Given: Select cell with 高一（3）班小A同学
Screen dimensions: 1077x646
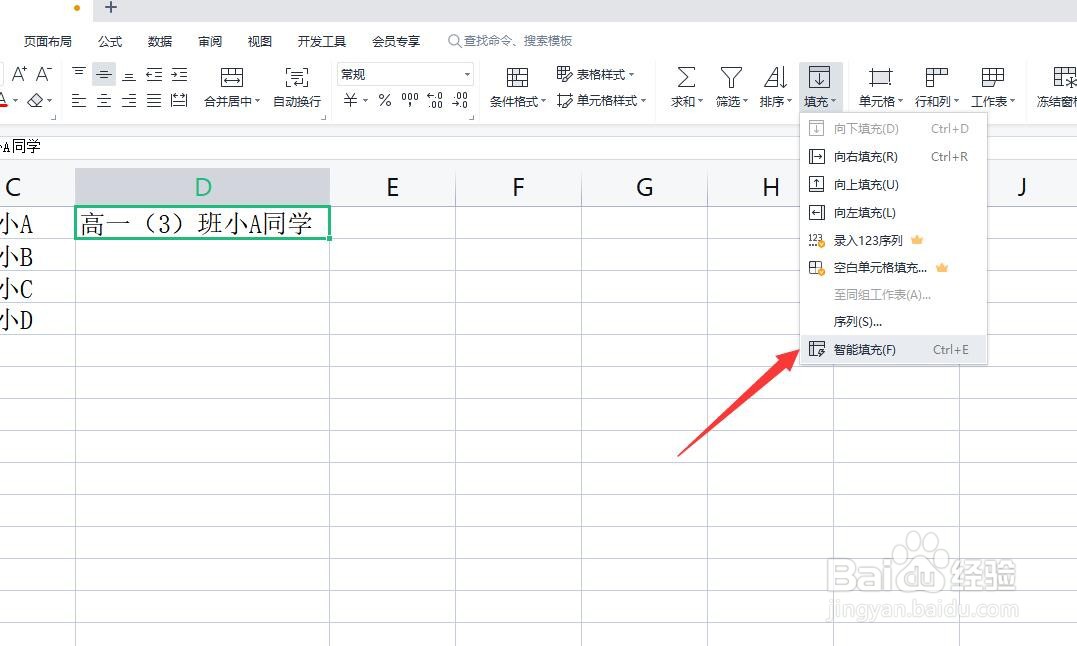Looking at the screenshot, I should (203, 222).
